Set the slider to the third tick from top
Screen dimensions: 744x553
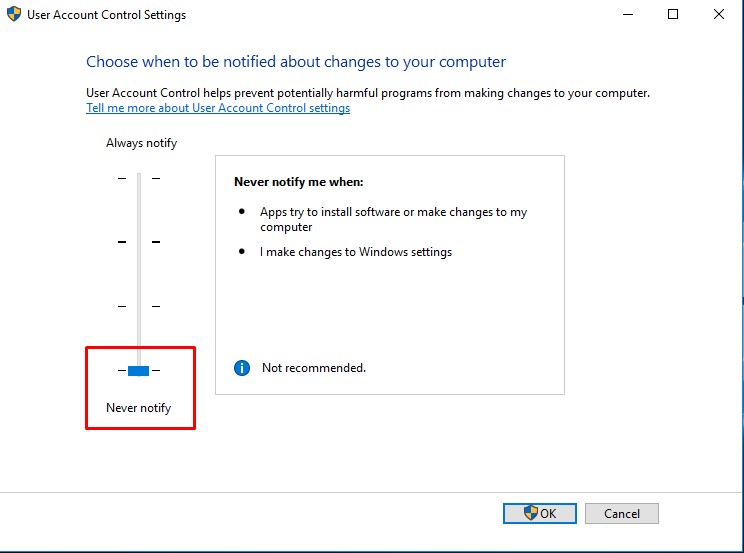point(139,306)
